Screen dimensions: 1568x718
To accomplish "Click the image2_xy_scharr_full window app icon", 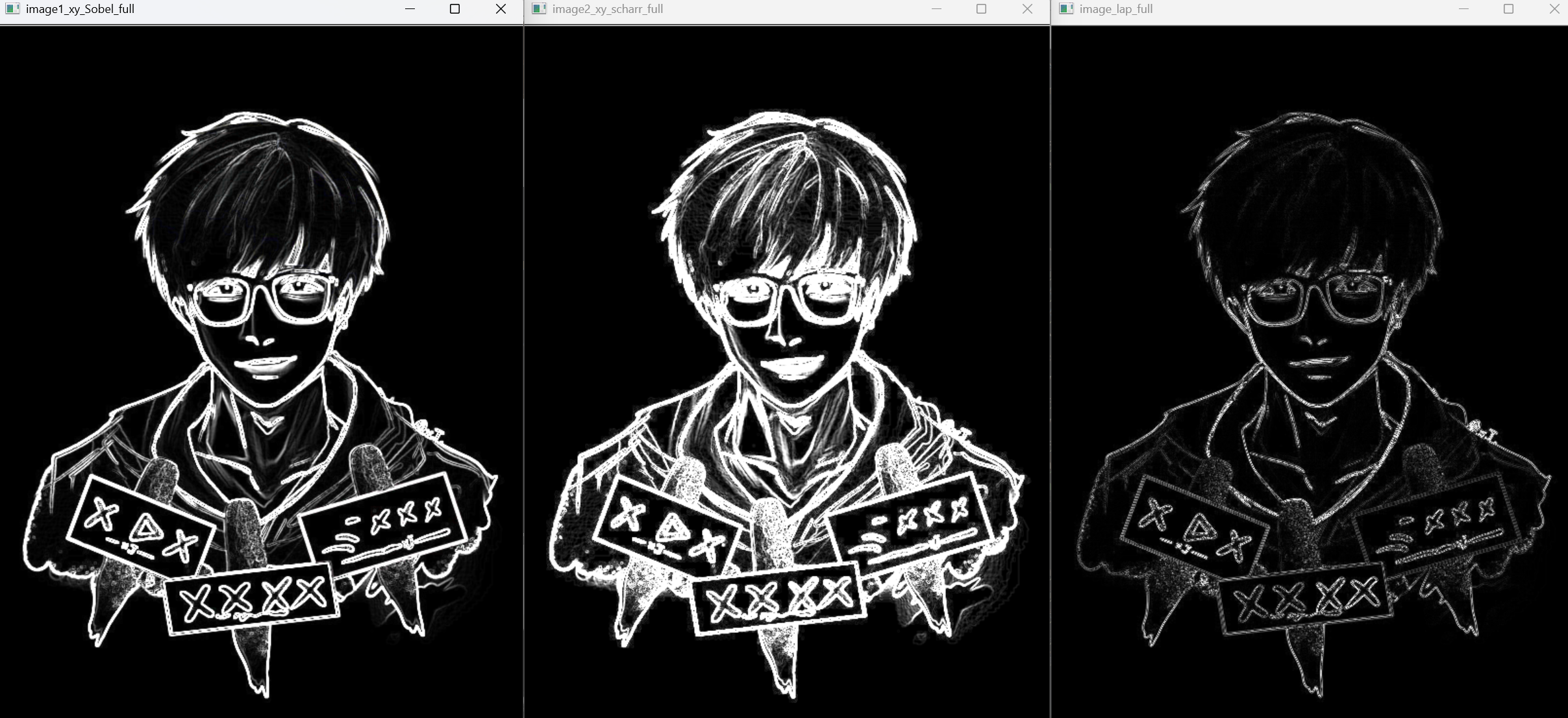I will click(x=539, y=9).
